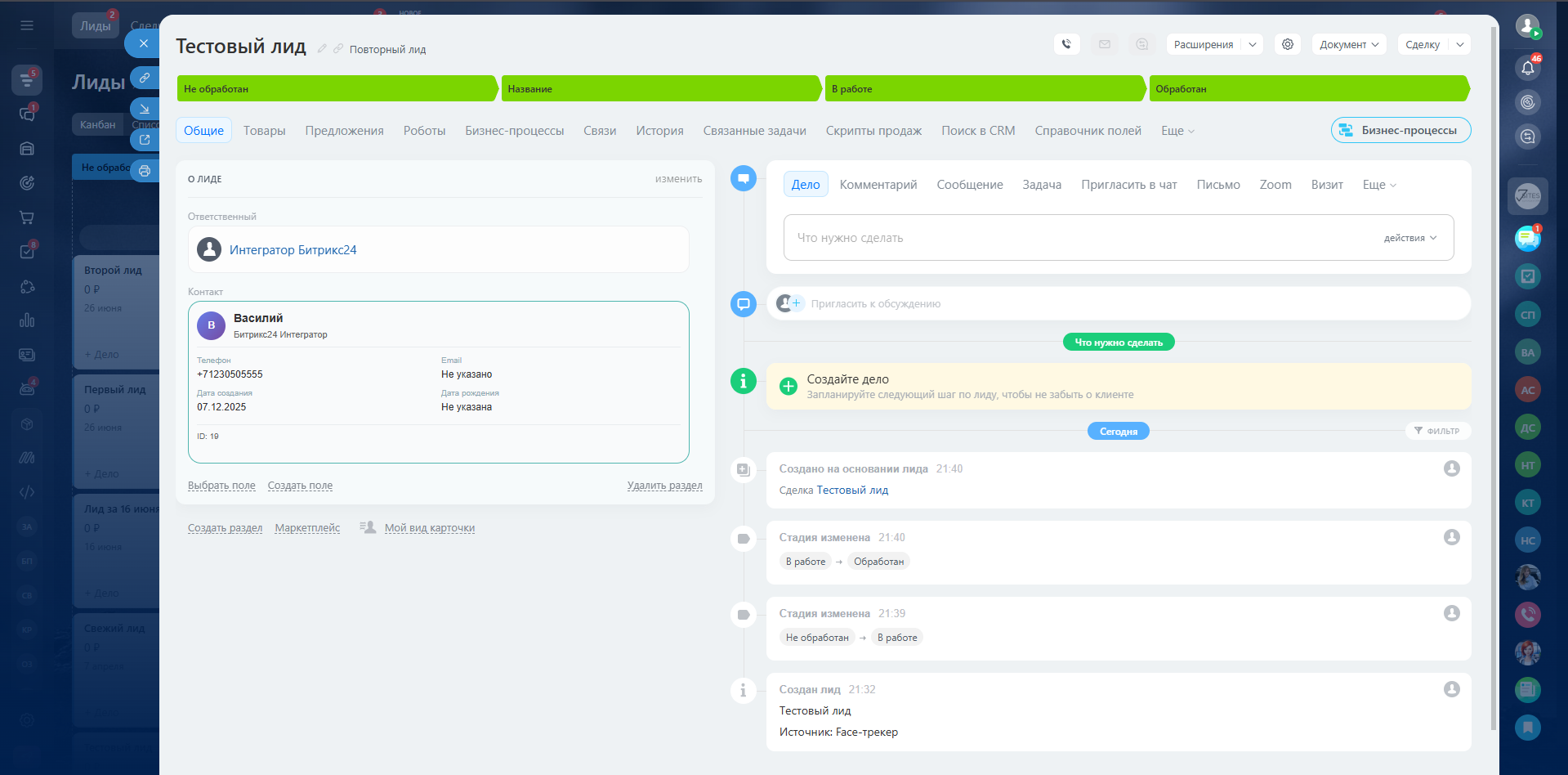Viewport: 1568px width, 775px height.
Task: Click the pencil icon to edit lead title
Action: 322,49
